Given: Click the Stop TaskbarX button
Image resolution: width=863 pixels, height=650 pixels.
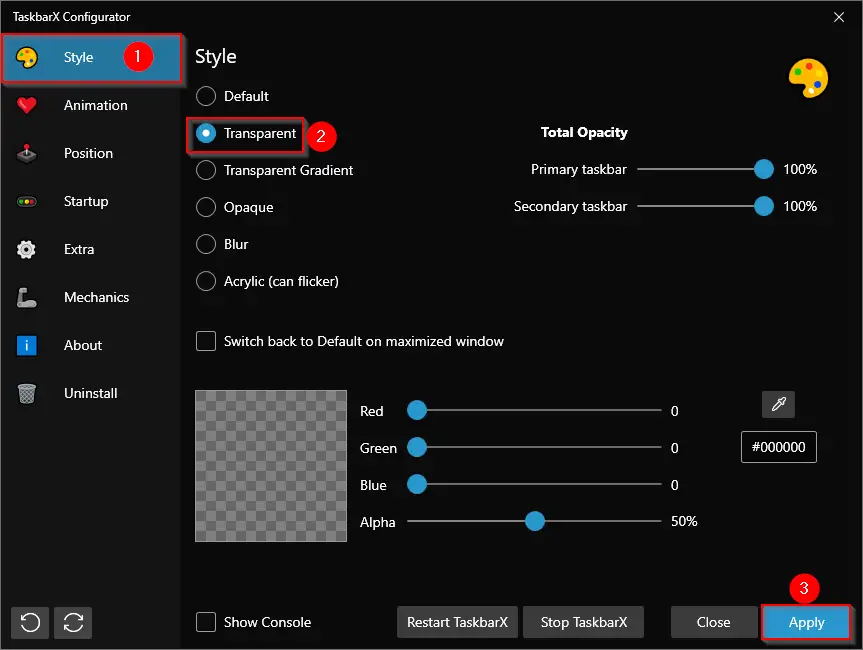Looking at the screenshot, I should pyautogui.click(x=583, y=622).
